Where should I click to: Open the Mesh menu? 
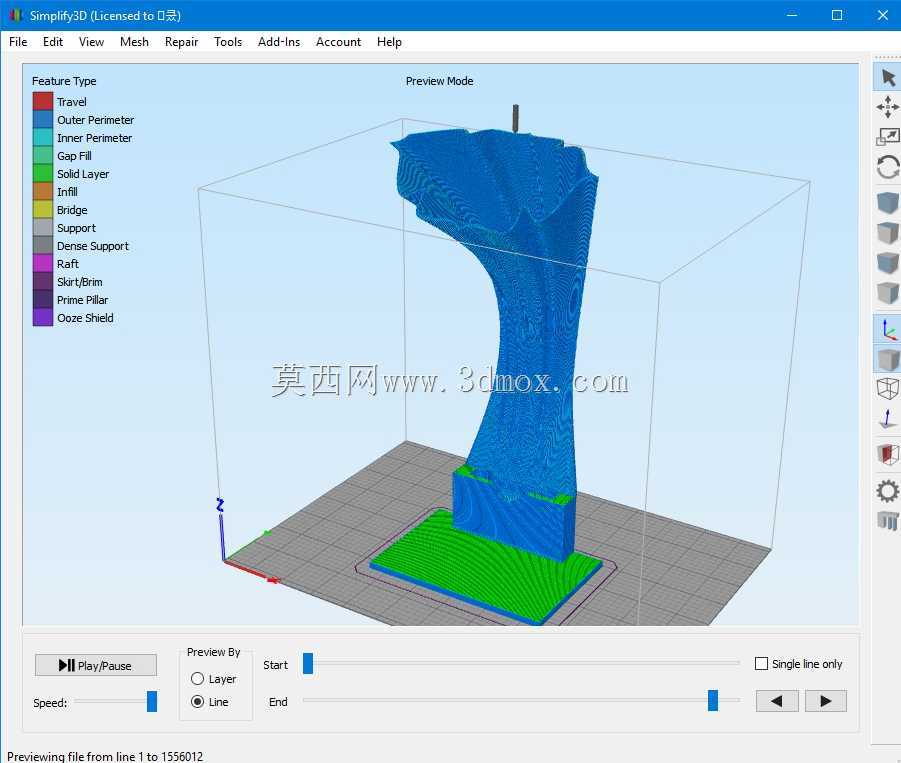pyautogui.click(x=134, y=42)
